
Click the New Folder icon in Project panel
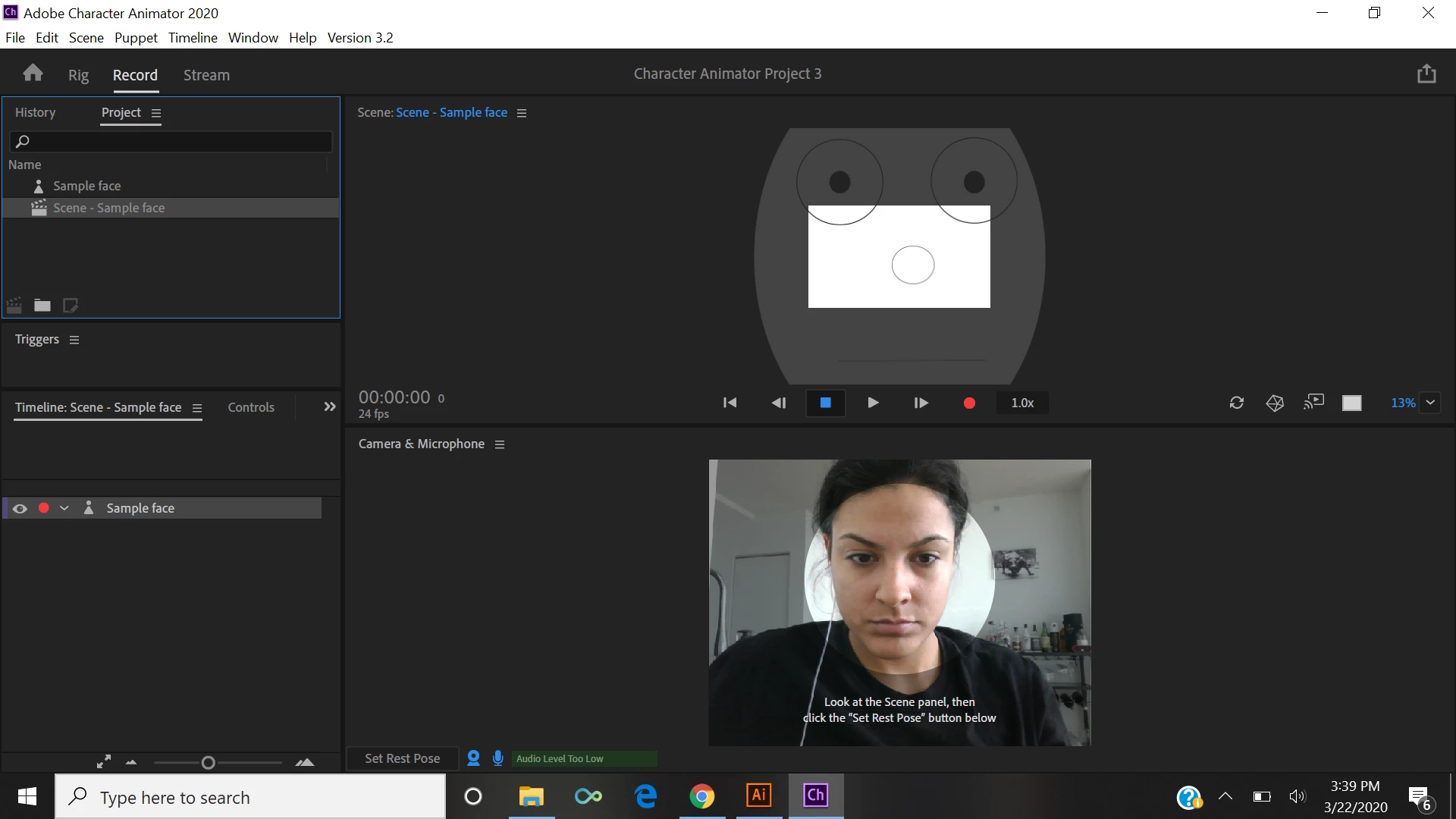pos(42,306)
